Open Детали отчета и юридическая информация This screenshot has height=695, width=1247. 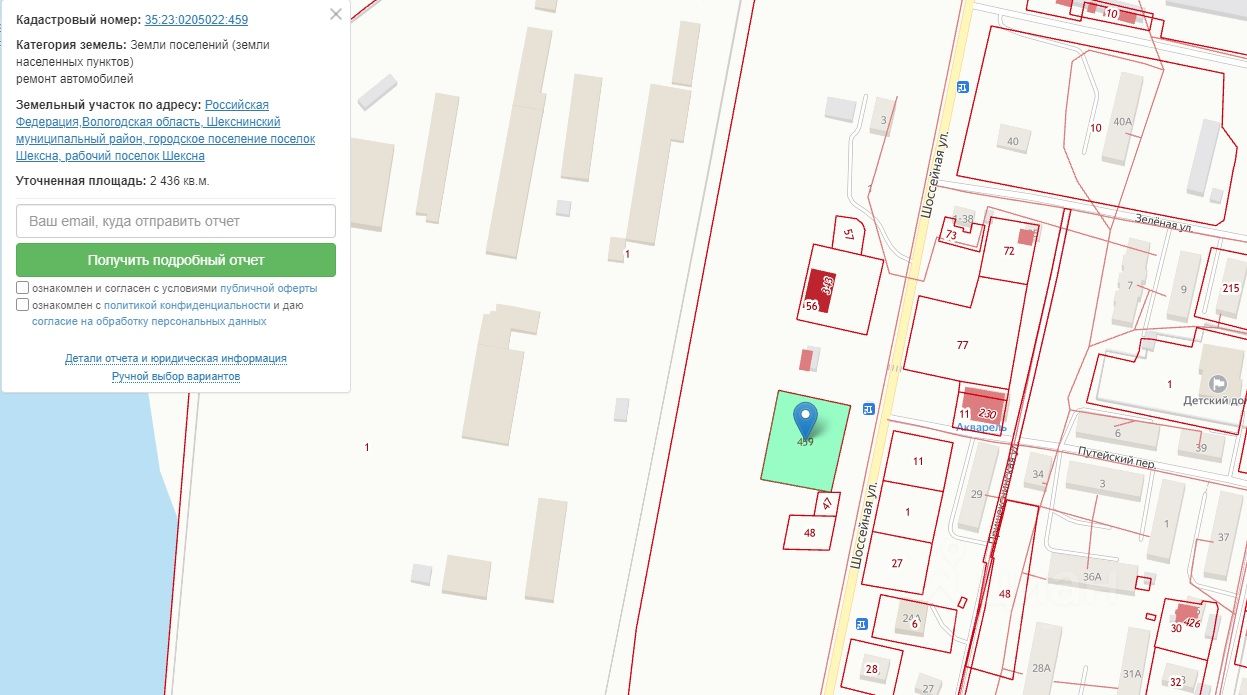176,358
